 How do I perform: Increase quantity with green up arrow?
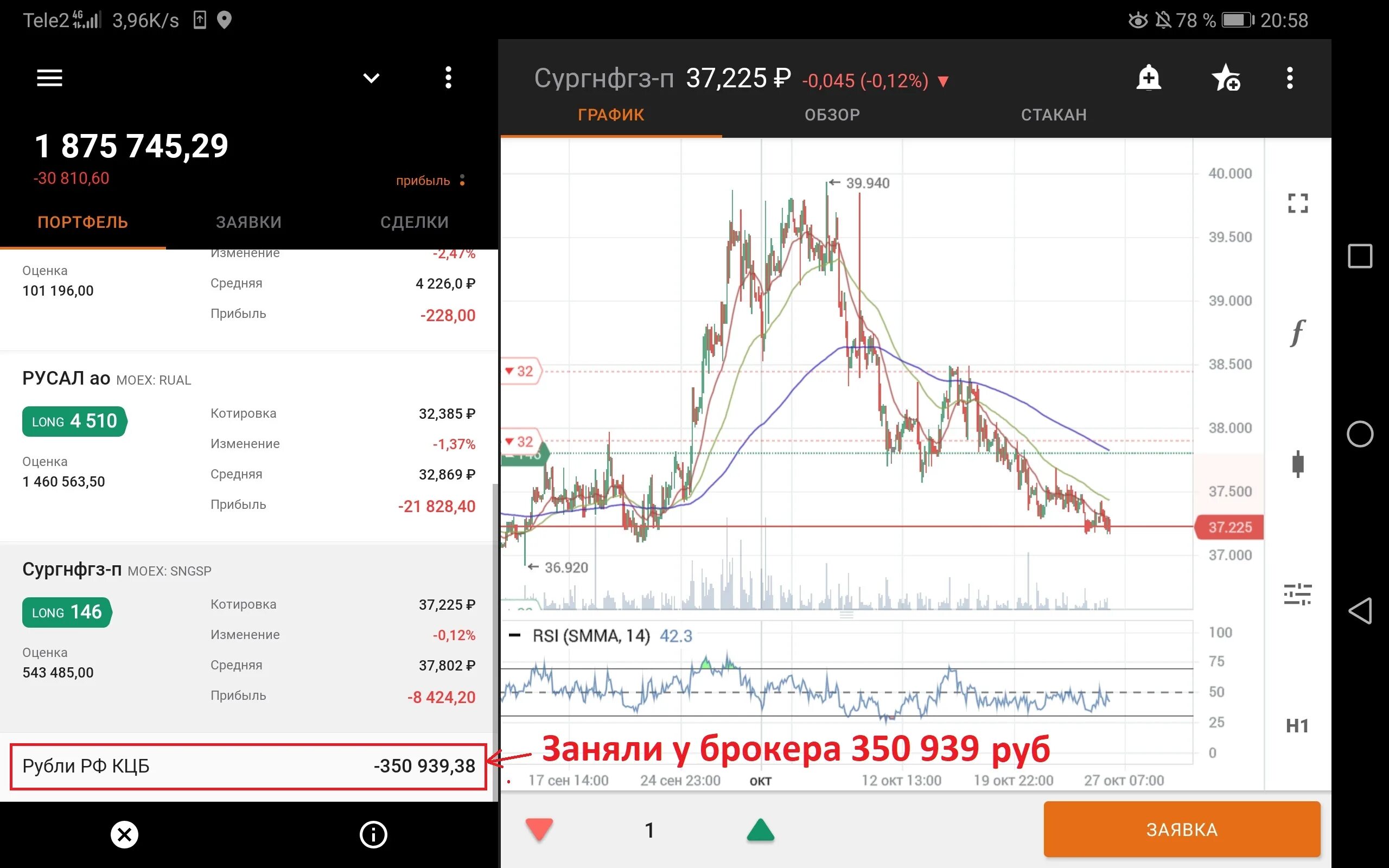coord(761,830)
